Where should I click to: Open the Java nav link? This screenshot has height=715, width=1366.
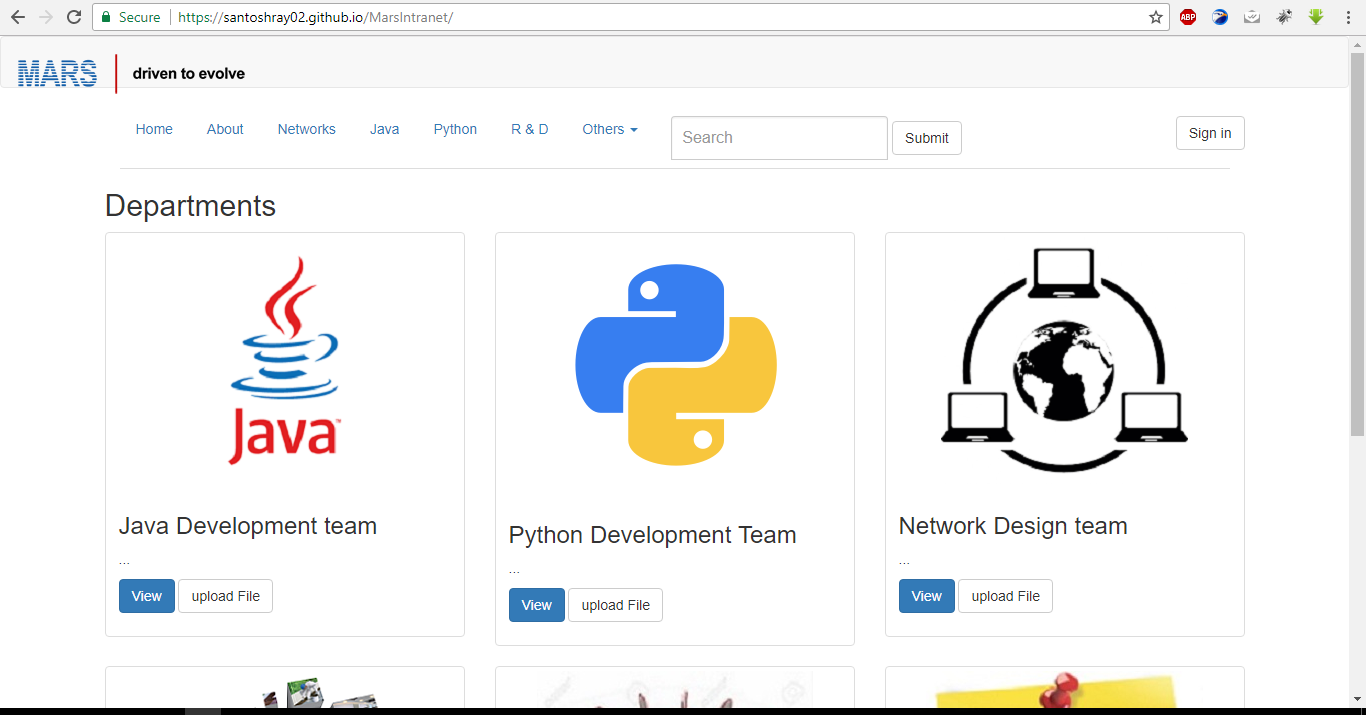[x=384, y=129]
